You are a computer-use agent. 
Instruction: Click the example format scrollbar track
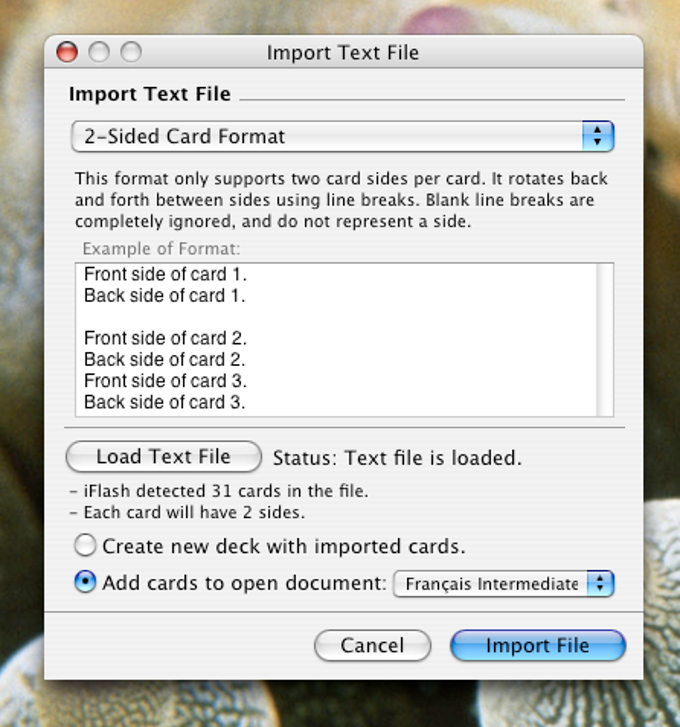pyautogui.click(x=605, y=340)
